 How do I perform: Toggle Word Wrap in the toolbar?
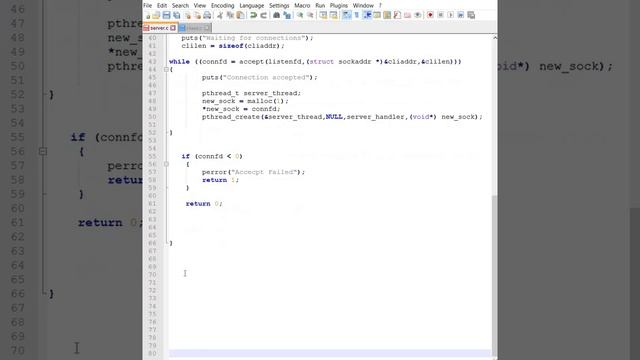[347, 15]
